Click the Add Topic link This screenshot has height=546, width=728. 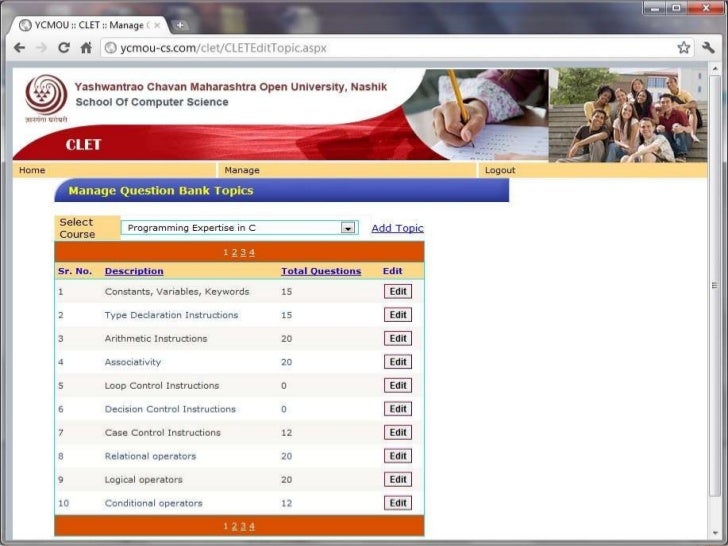click(x=397, y=228)
